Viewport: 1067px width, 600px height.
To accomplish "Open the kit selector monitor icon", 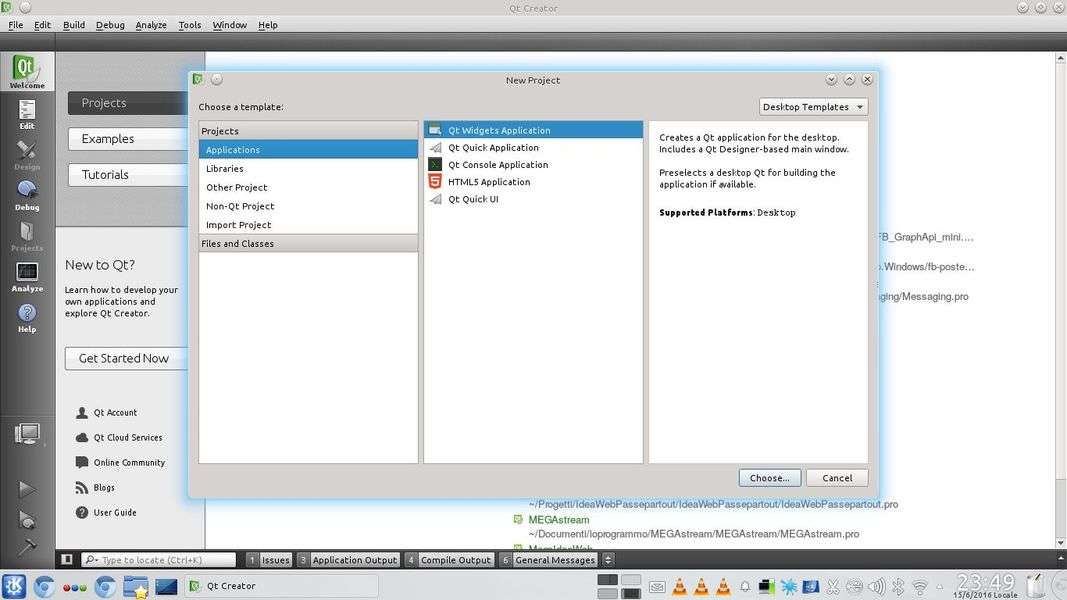I will pyautogui.click(x=27, y=433).
